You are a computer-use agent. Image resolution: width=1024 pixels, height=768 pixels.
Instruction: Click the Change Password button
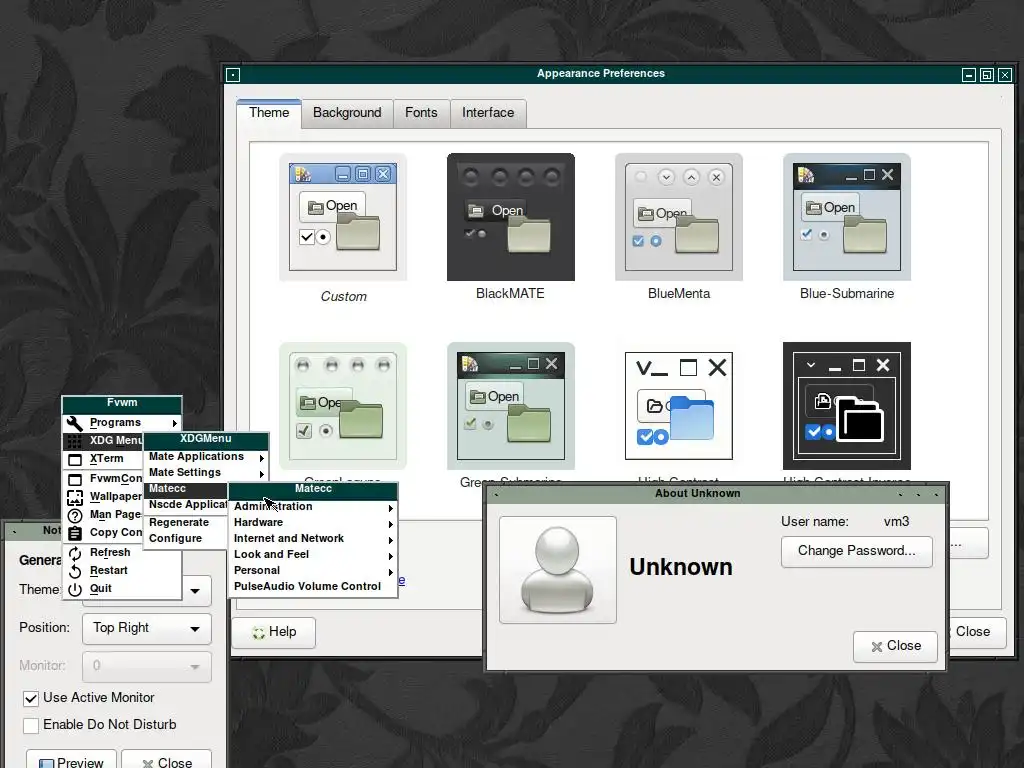pyautogui.click(x=856, y=551)
